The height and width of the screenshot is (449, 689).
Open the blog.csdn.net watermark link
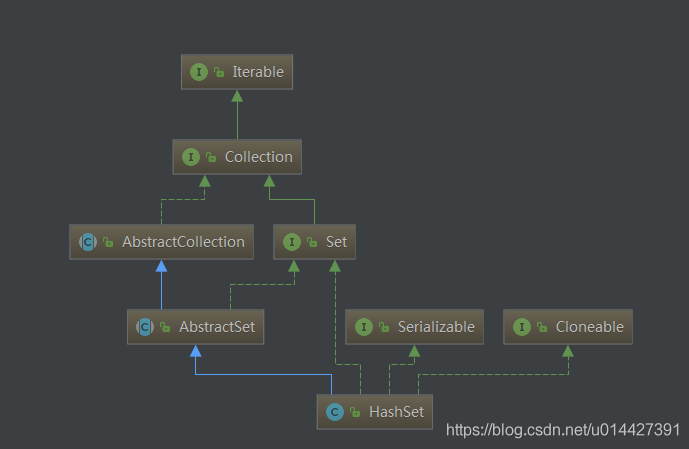point(563,430)
